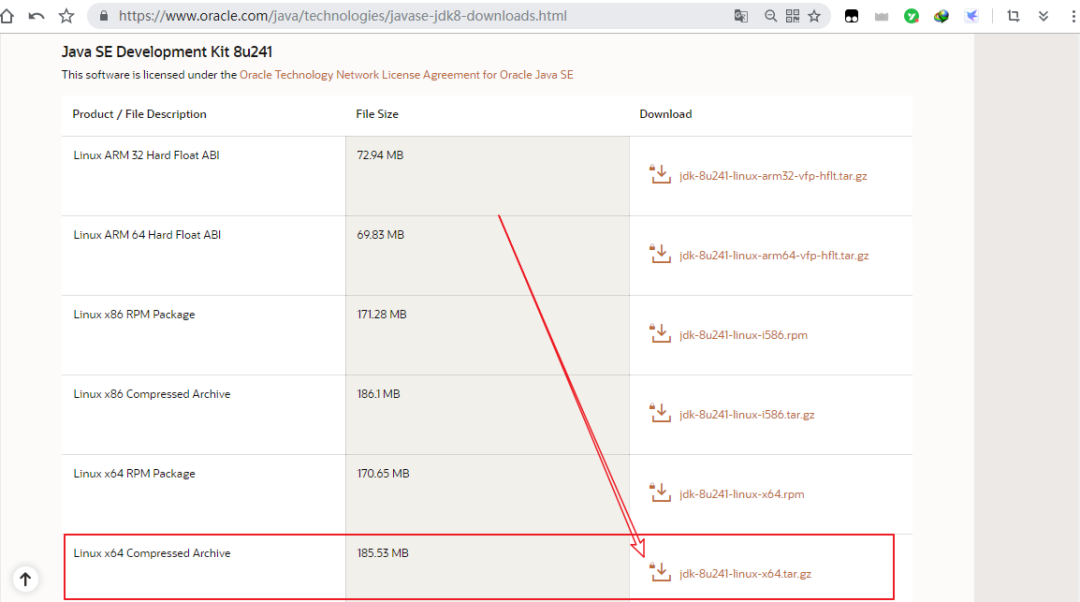Select the 'Linux x64 RPM Package' text
This screenshot has height=602, width=1080.
[134, 474]
